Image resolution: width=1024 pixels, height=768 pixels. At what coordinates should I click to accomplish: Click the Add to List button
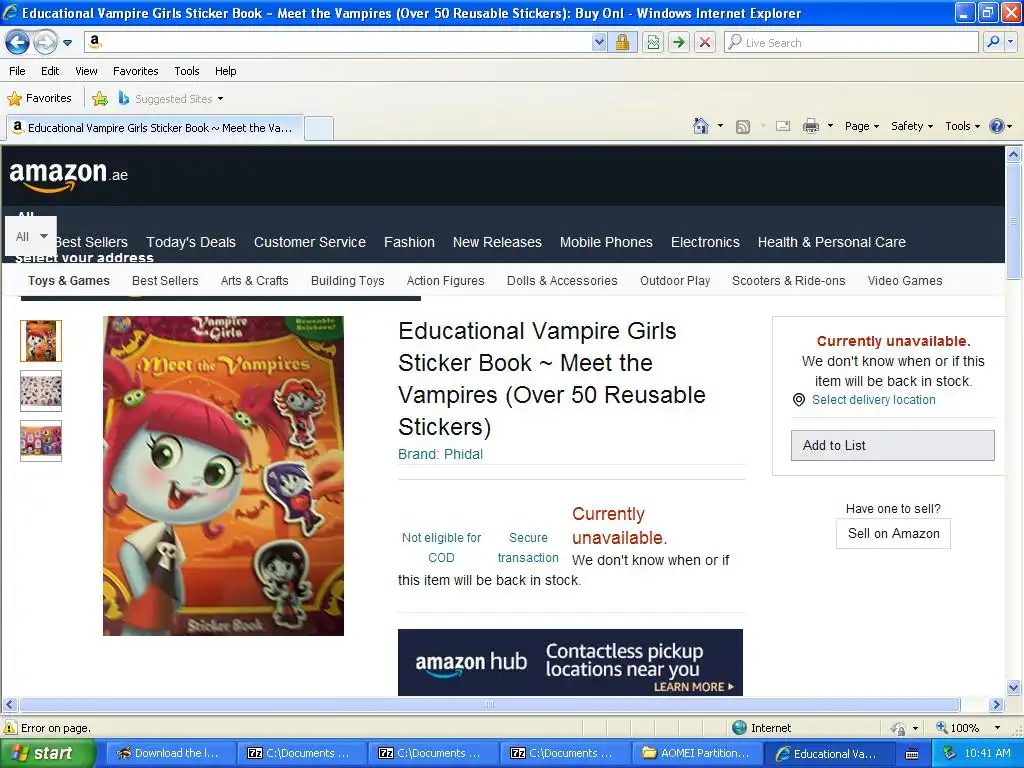pos(893,445)
